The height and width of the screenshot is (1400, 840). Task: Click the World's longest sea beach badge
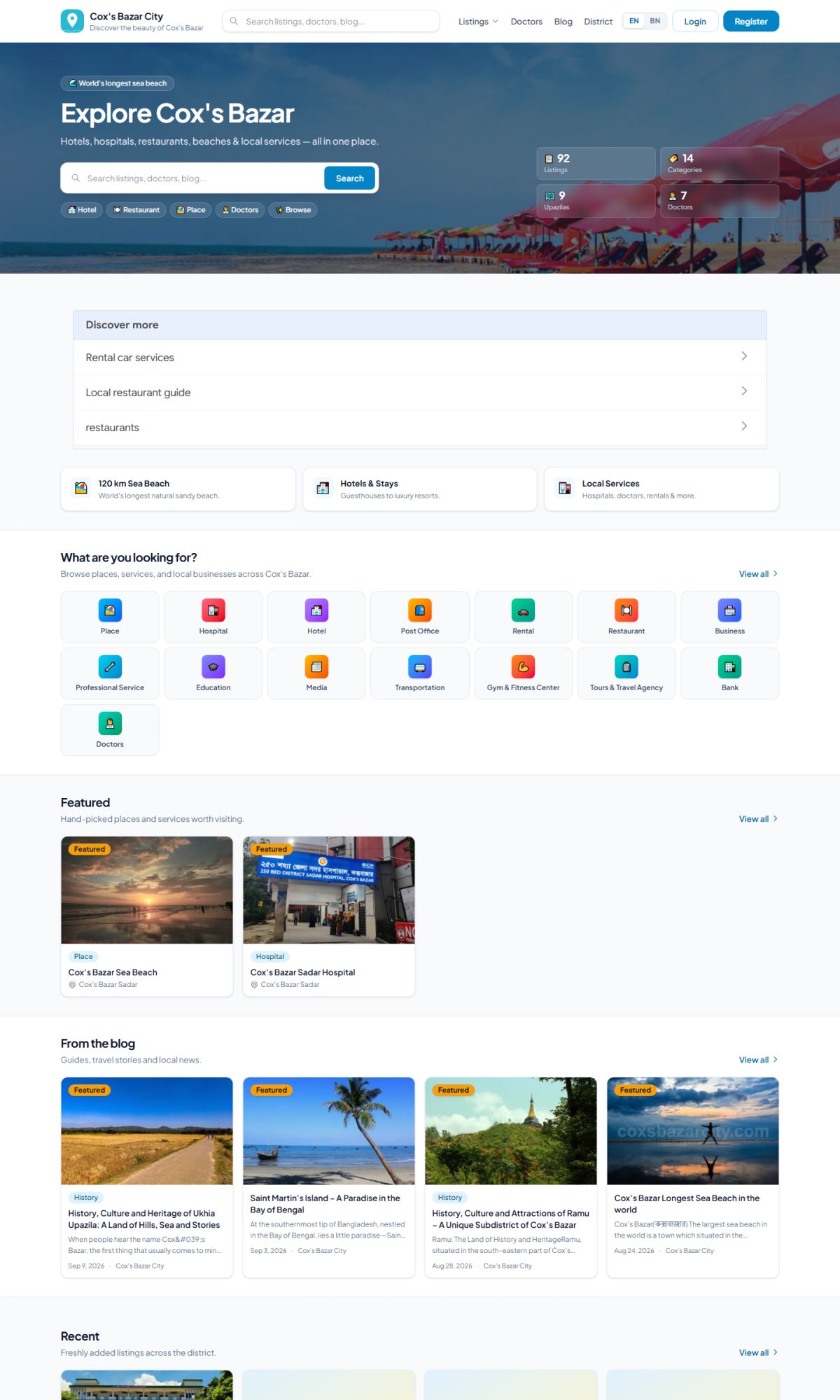[118, 83]
